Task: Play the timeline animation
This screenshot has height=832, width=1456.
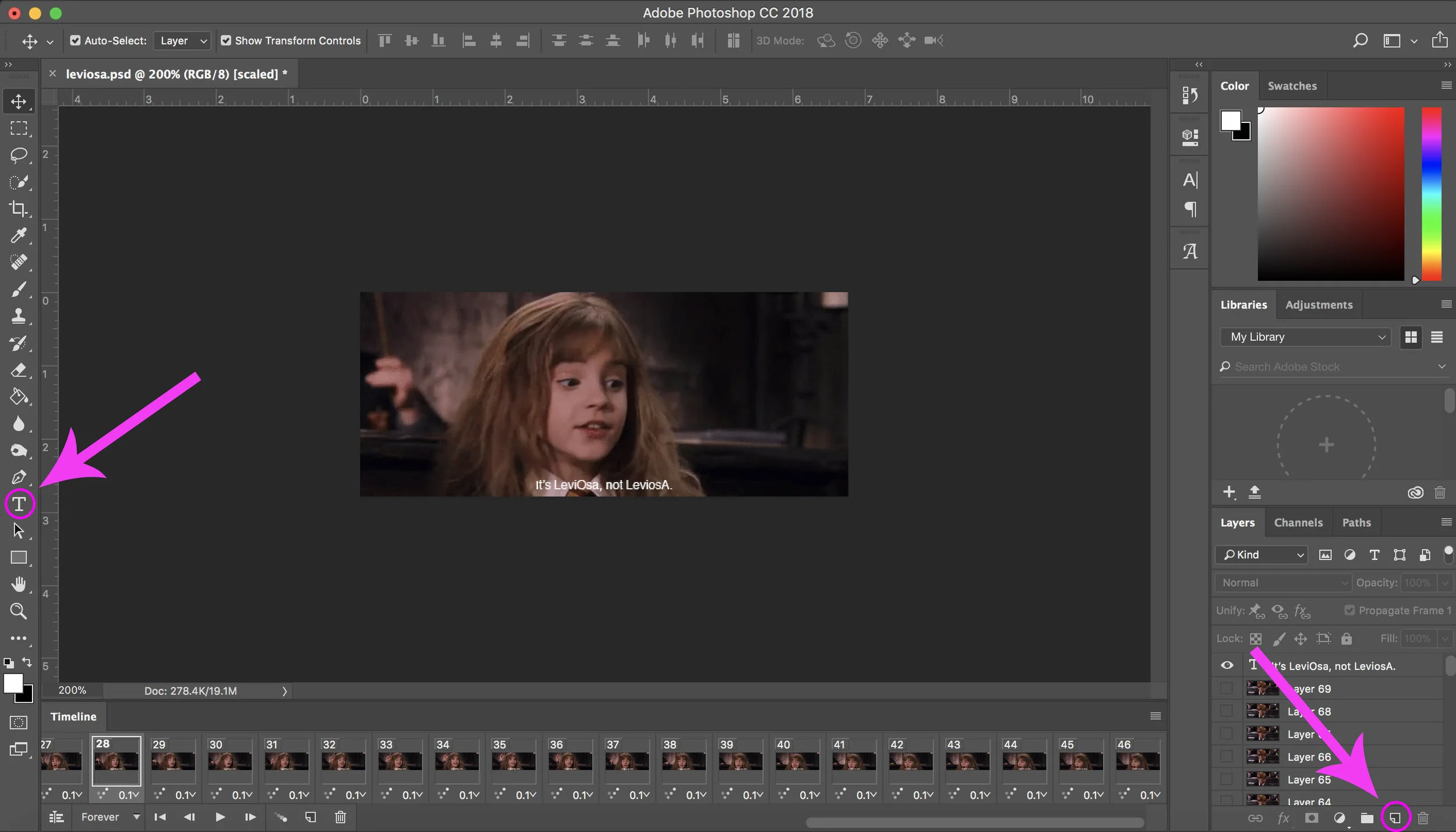Action: tap(220, 817)
